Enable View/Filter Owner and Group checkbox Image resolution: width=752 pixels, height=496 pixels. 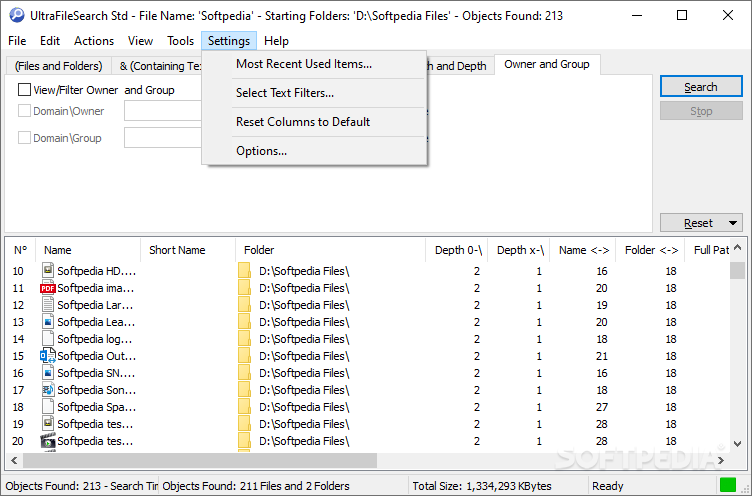pyautogui.click(x=24, y=90)
